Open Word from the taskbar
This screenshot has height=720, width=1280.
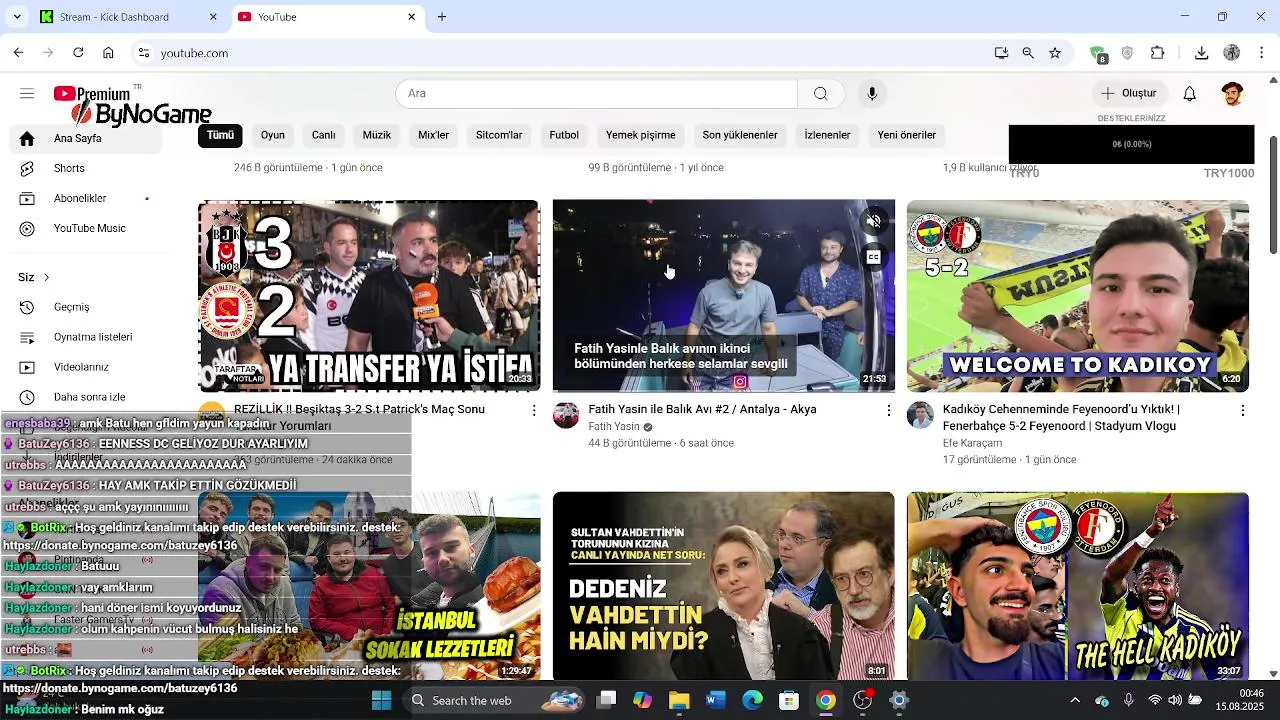715,700
